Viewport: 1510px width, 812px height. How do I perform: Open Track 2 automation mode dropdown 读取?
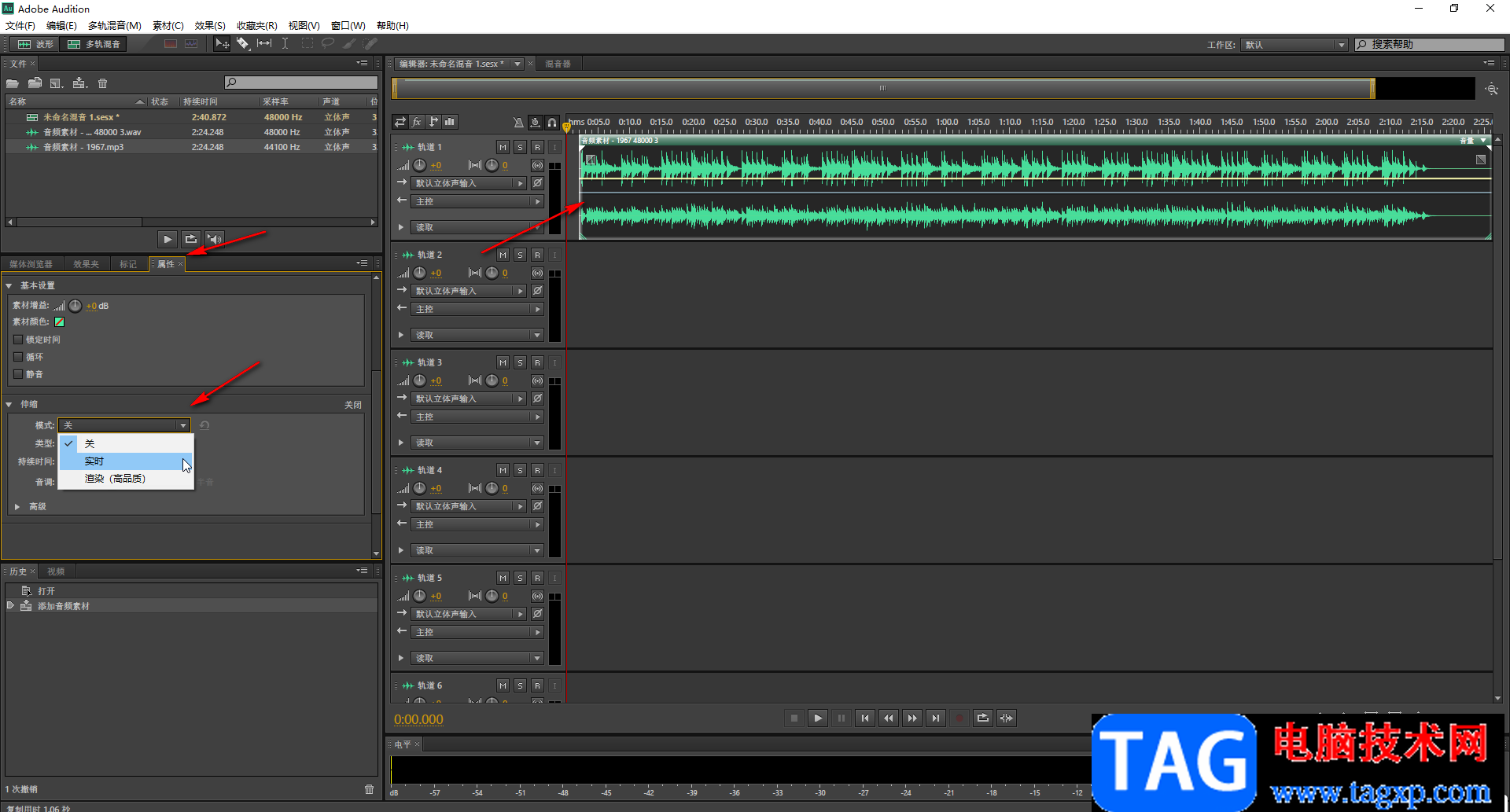point(478,335)
